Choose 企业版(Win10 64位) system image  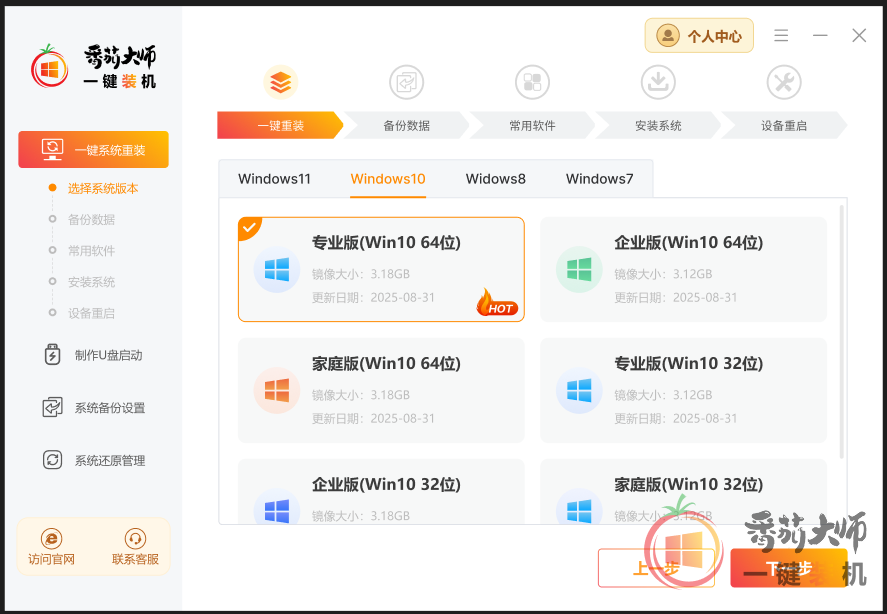(683, 269)
